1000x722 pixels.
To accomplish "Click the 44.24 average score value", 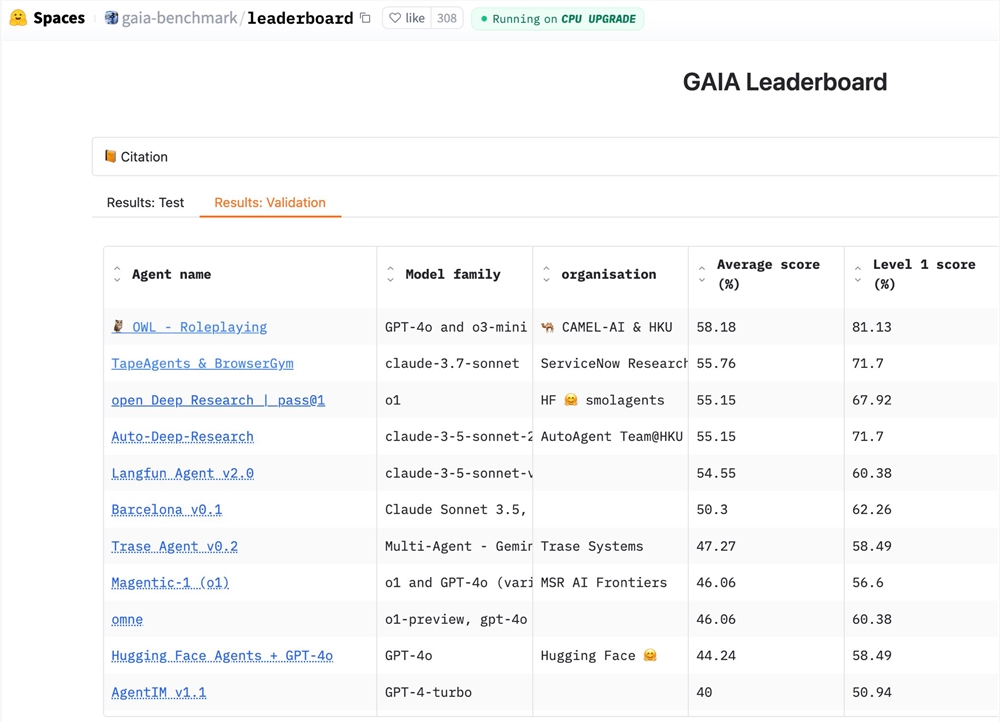I will coord(716,656).
